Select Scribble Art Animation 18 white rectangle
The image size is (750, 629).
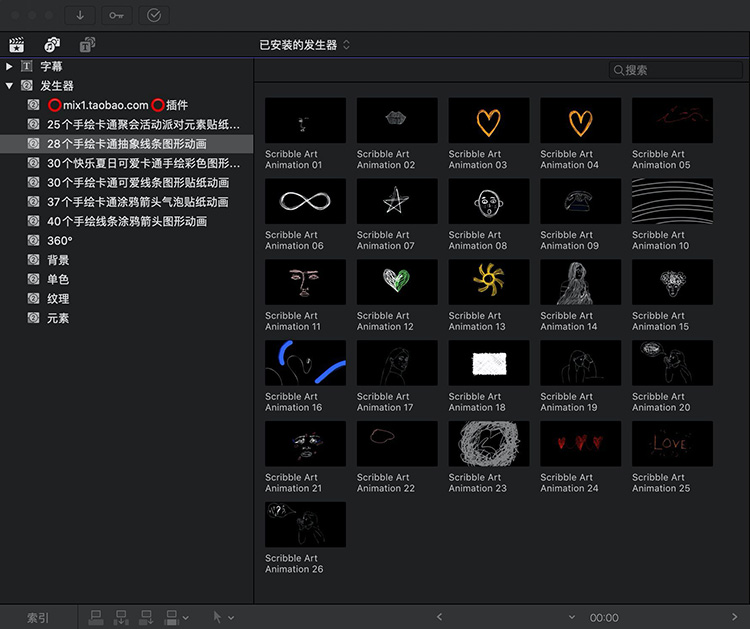point(489,363)
